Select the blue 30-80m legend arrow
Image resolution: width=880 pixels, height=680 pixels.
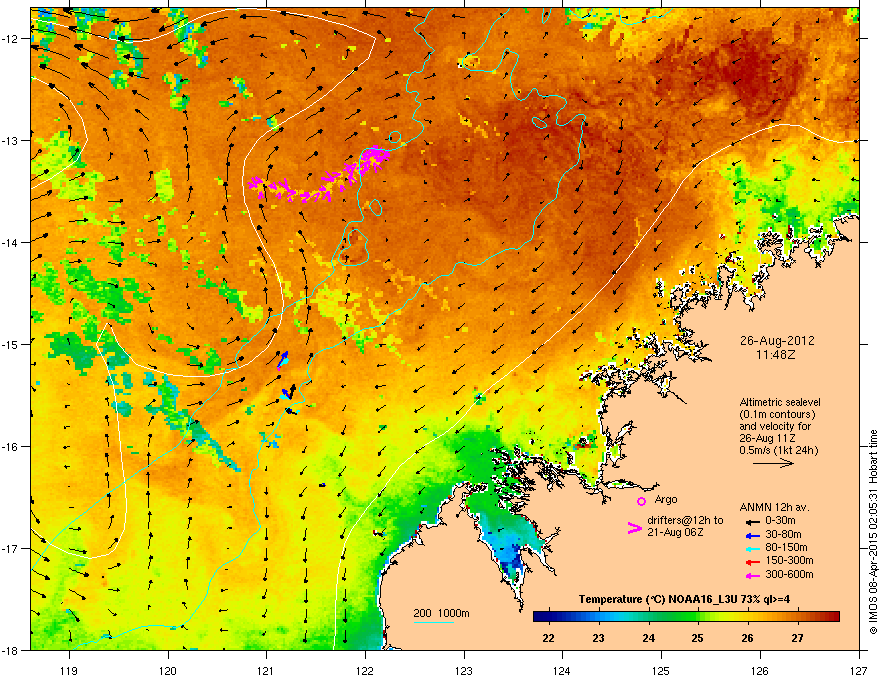(751, 535)
